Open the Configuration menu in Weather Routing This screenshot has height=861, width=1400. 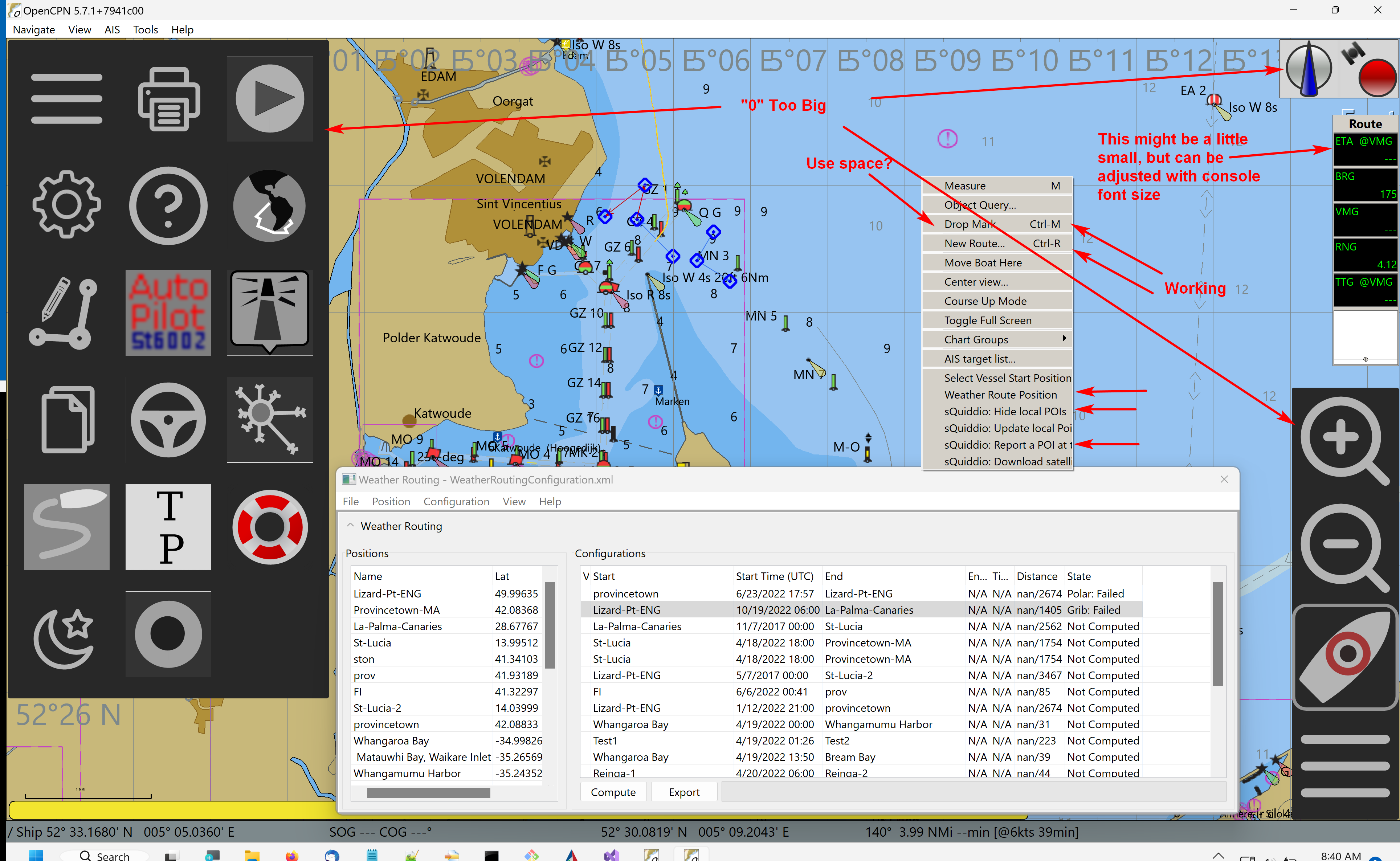(456, 502)
